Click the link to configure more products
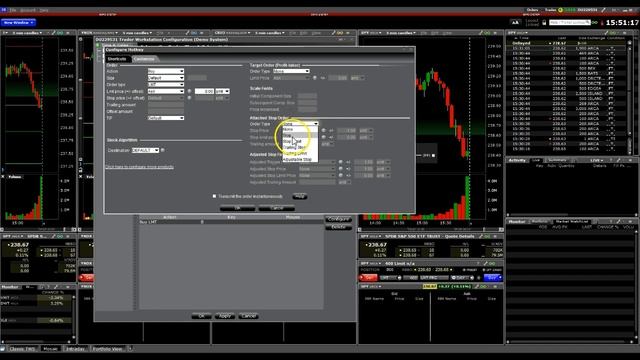640x360 pixels. click(x=140, y=167)
